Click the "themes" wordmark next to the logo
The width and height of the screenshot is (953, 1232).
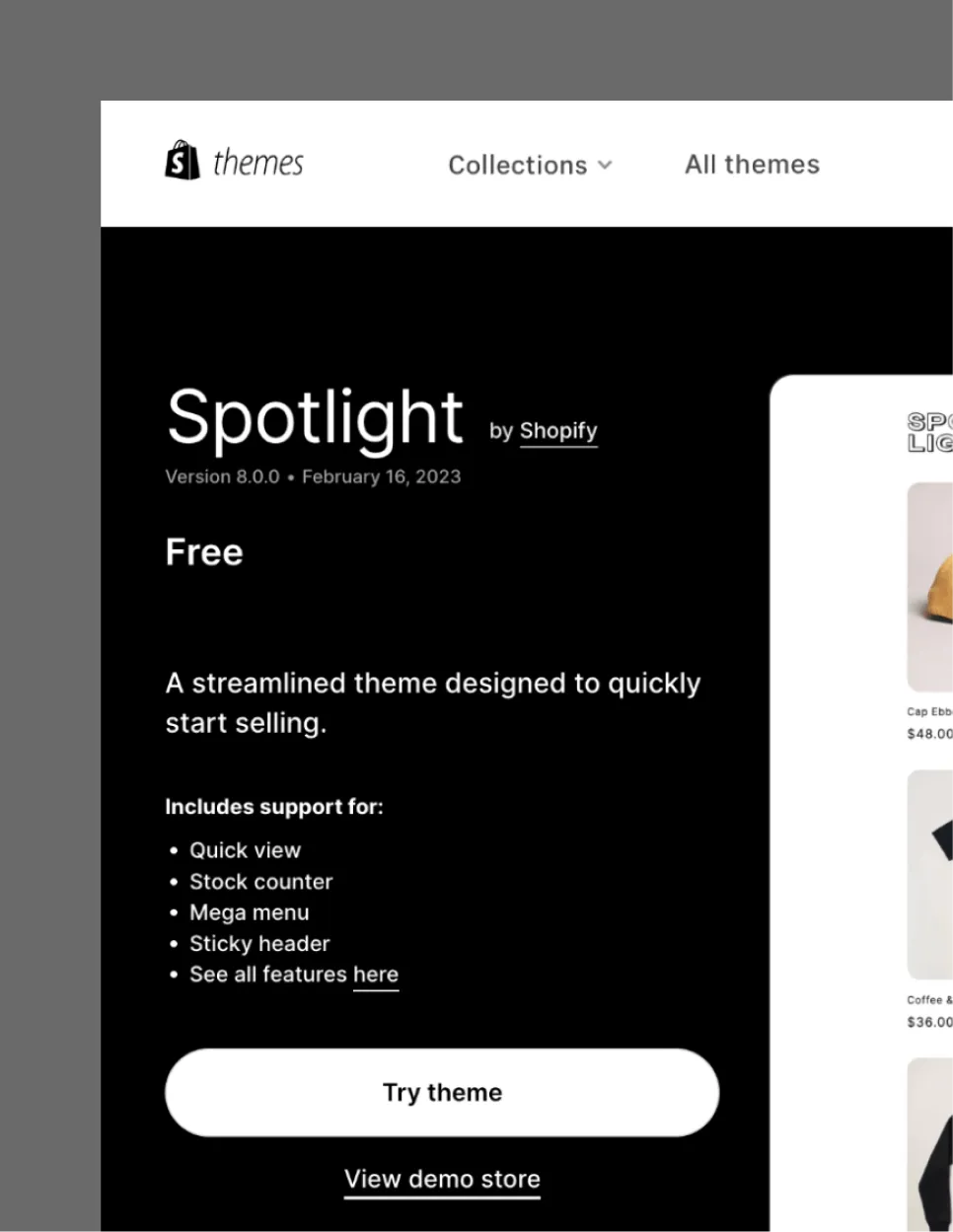[x=257, y=163]
